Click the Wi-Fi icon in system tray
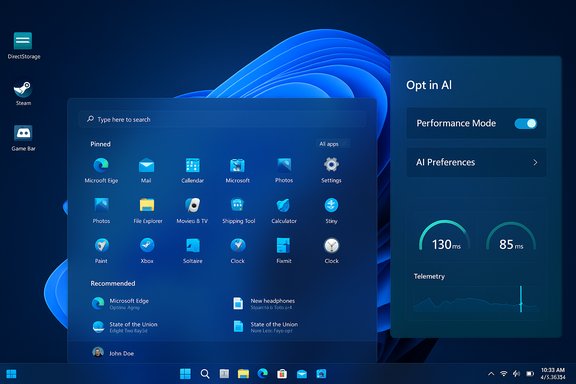Viewport: 576px width, 384px height. coord(504,374)
